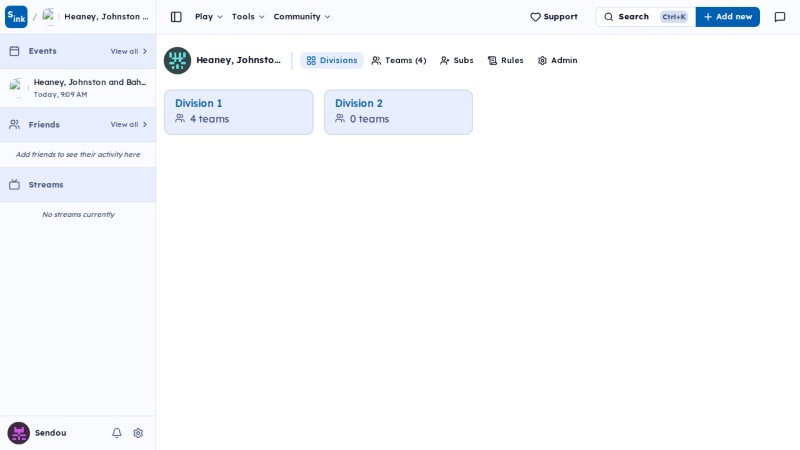Image resolution: width=800 pixels, height=450 pixels.
Task: Open Division 1 card
Action: (239, 112)
